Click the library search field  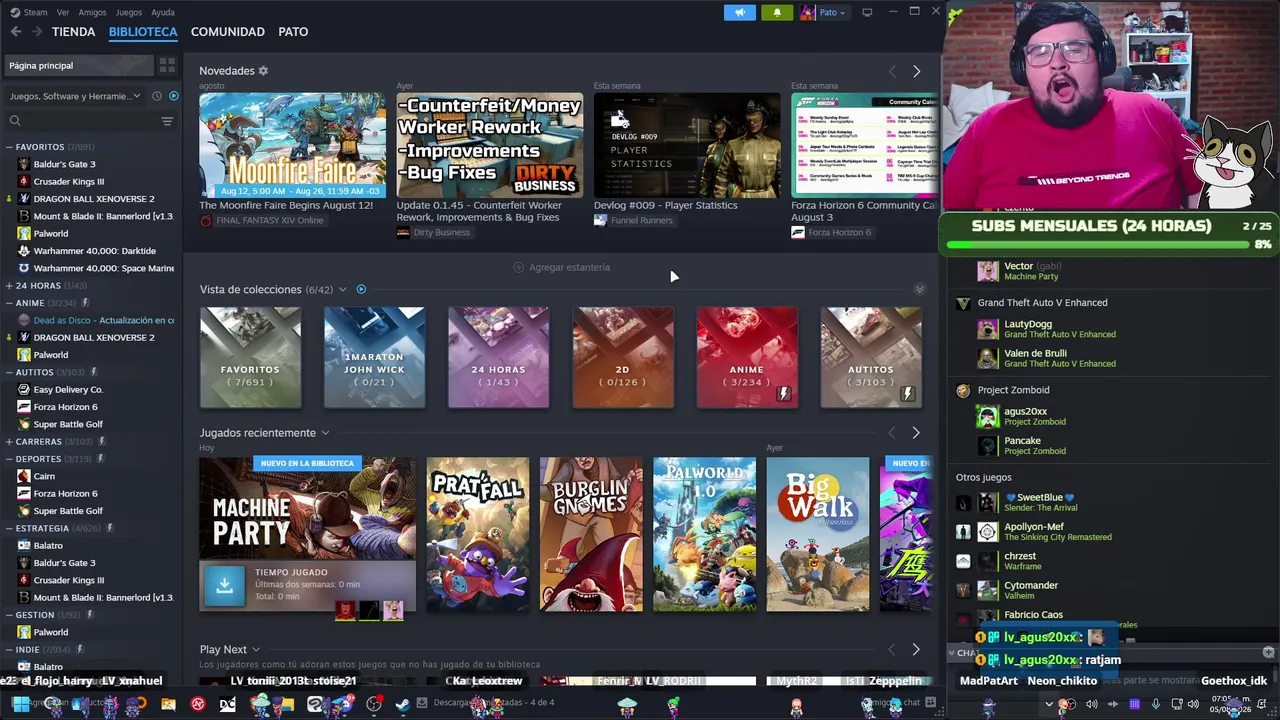pyautogui.click(x=90, y=121)
